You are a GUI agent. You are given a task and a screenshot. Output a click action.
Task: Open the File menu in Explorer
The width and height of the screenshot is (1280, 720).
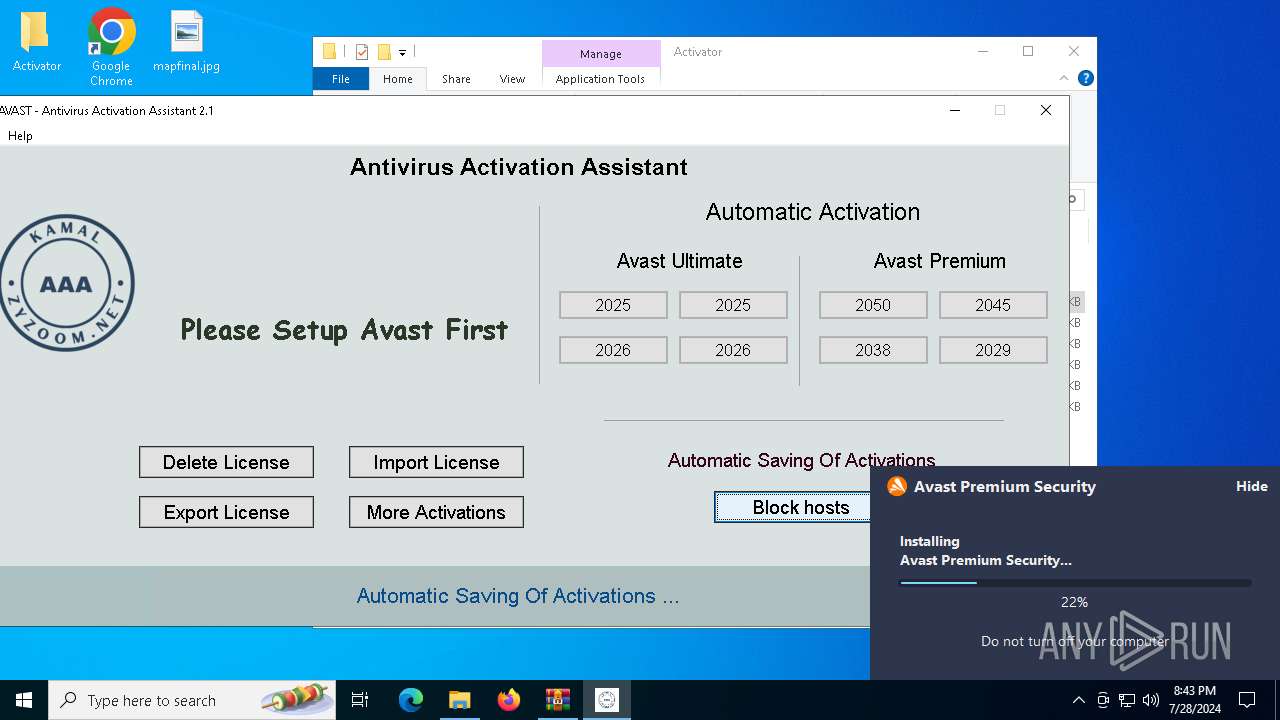pyautogui.click(x=341, y=79)
